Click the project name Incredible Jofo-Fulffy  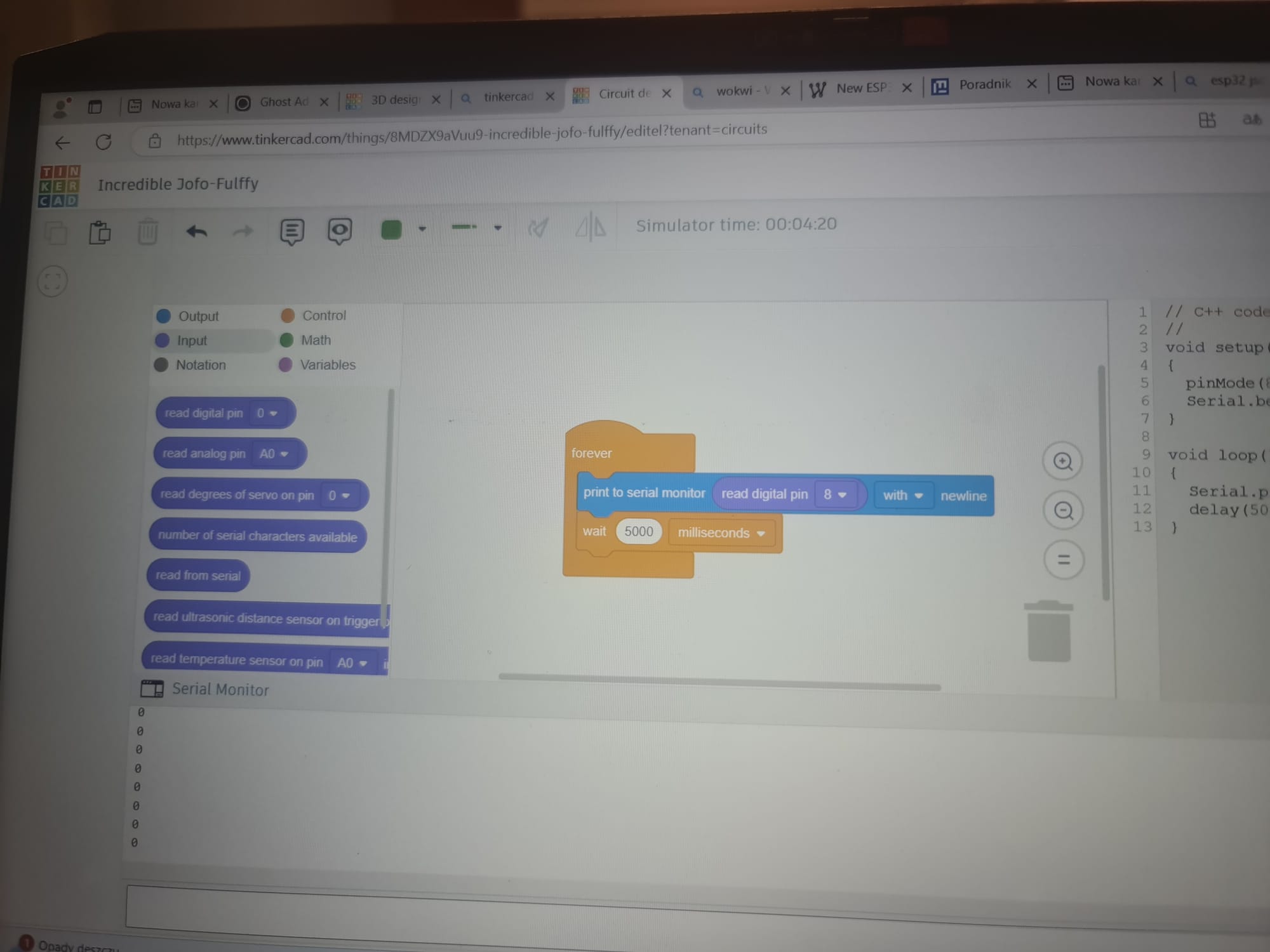pos(178,184)
